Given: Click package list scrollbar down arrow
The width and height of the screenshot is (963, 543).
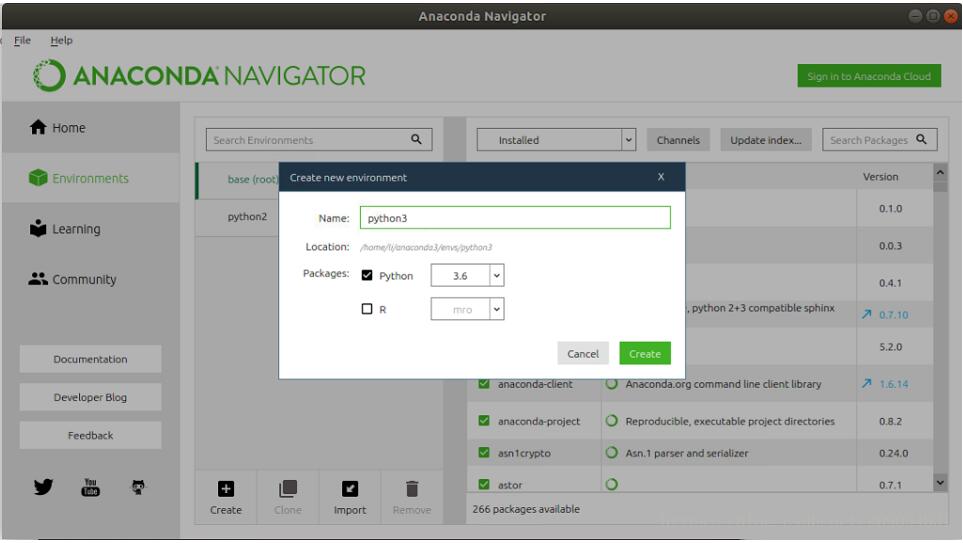Looking at the screenshot, I should tap(940, 483).
